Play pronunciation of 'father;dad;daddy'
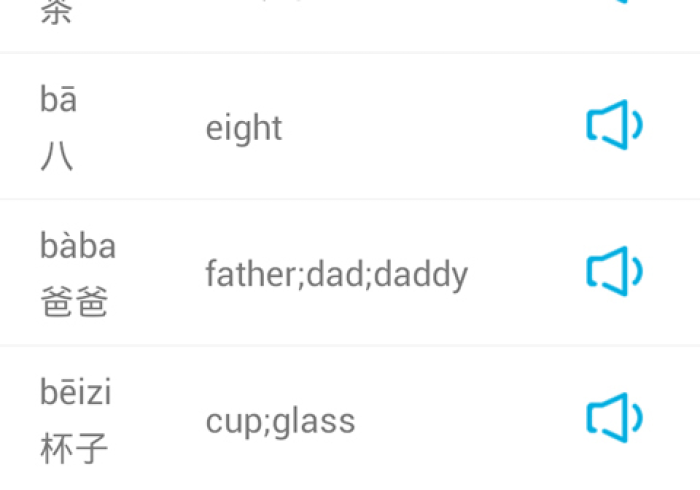Viewport: 700px width, 490px height. pos(613,272)
